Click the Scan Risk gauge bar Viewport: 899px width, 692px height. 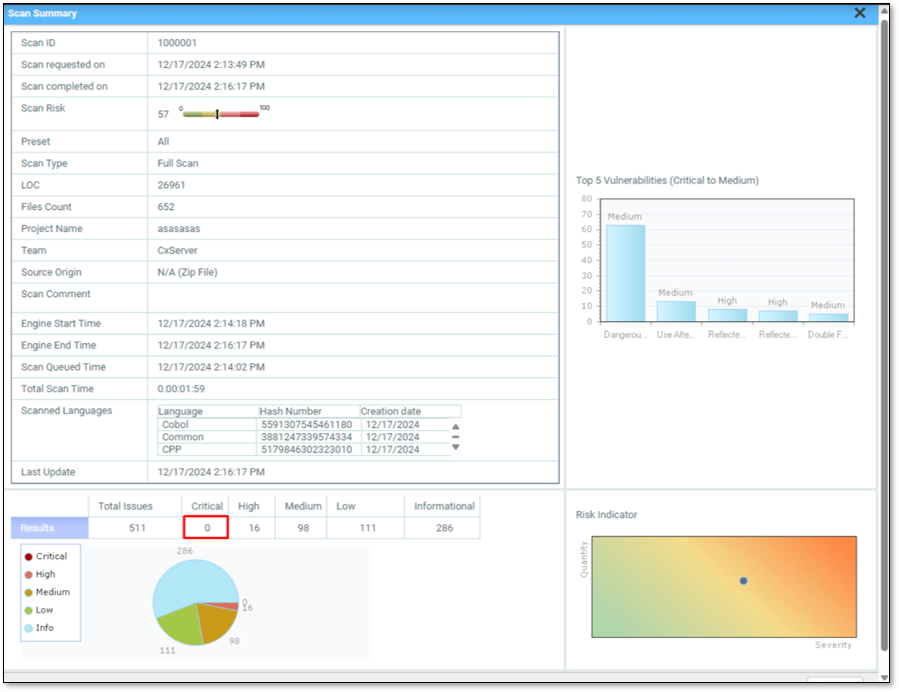point(220,114)
